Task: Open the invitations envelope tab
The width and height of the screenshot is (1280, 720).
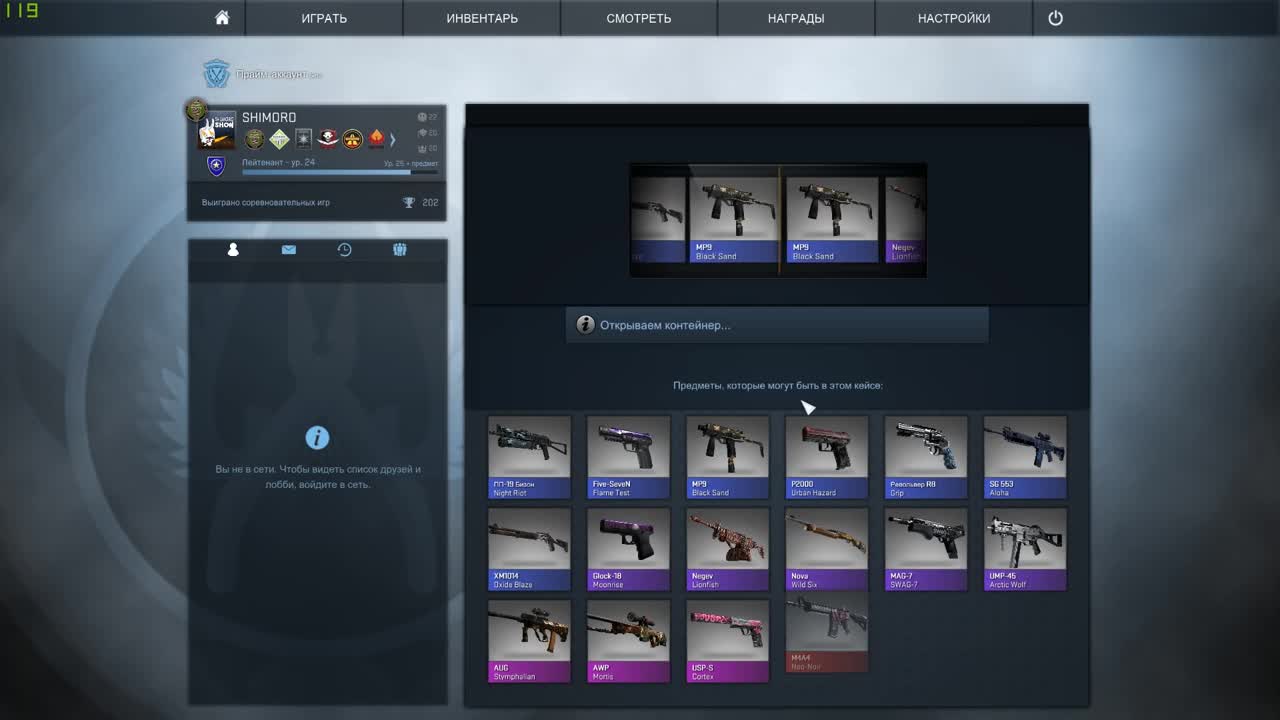Action: [289, 250]
